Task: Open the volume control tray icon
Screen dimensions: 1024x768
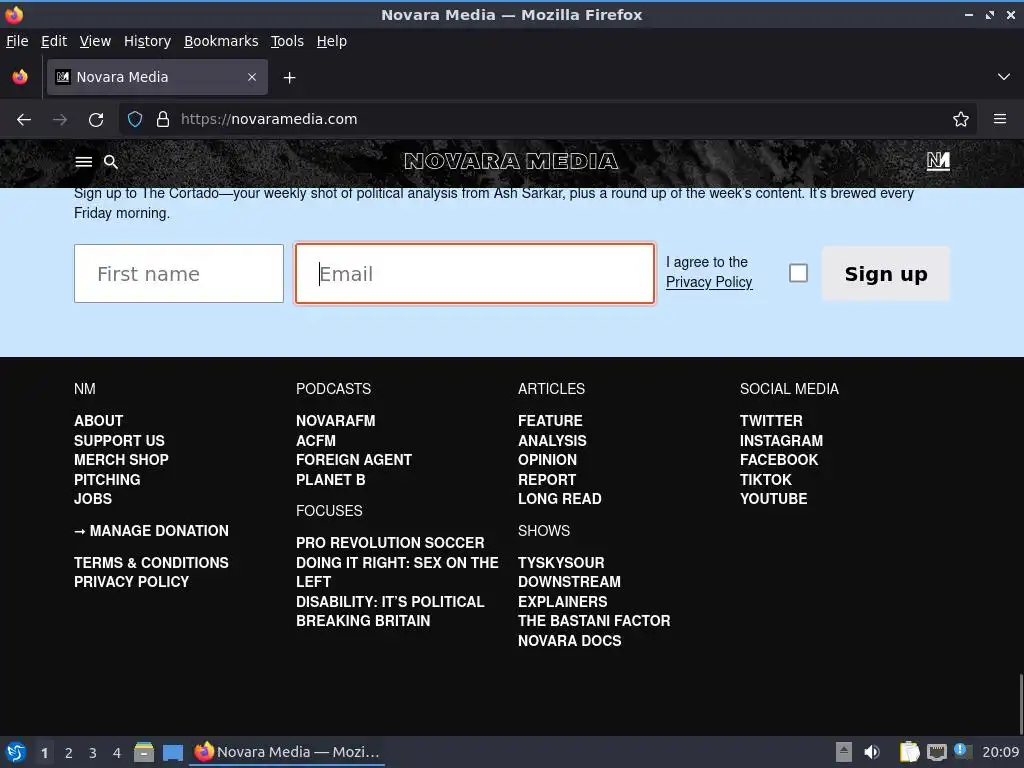Action: tap(871, 752)
